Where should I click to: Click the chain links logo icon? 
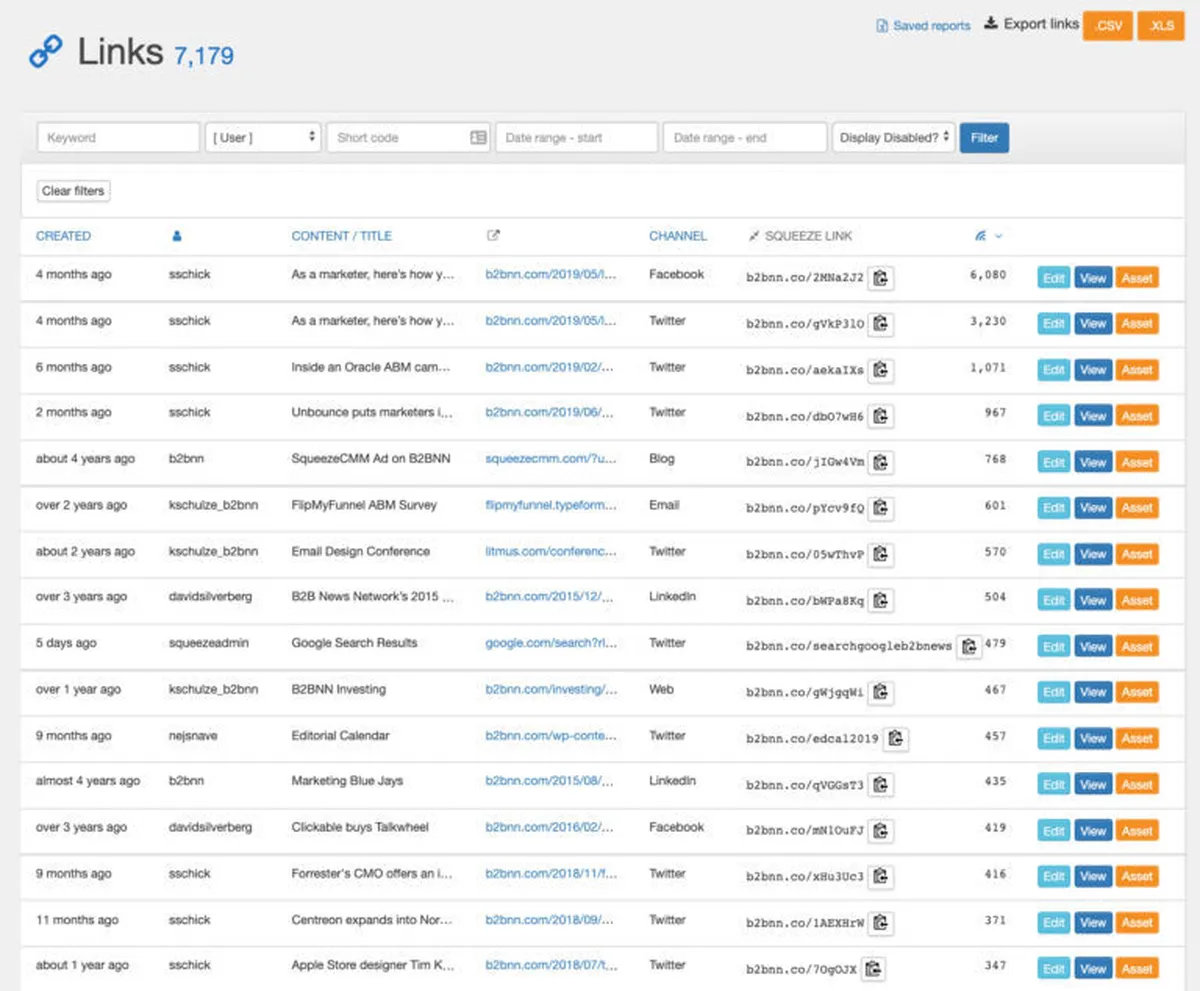[x=45, y=51]
